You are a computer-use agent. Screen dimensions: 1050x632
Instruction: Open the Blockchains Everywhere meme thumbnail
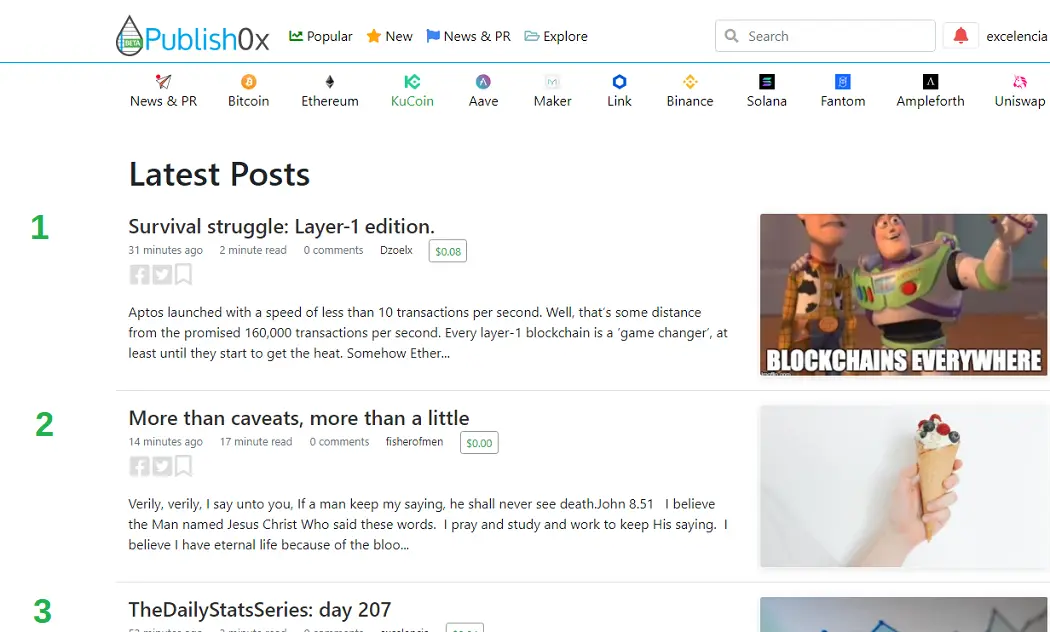(903, 295)
